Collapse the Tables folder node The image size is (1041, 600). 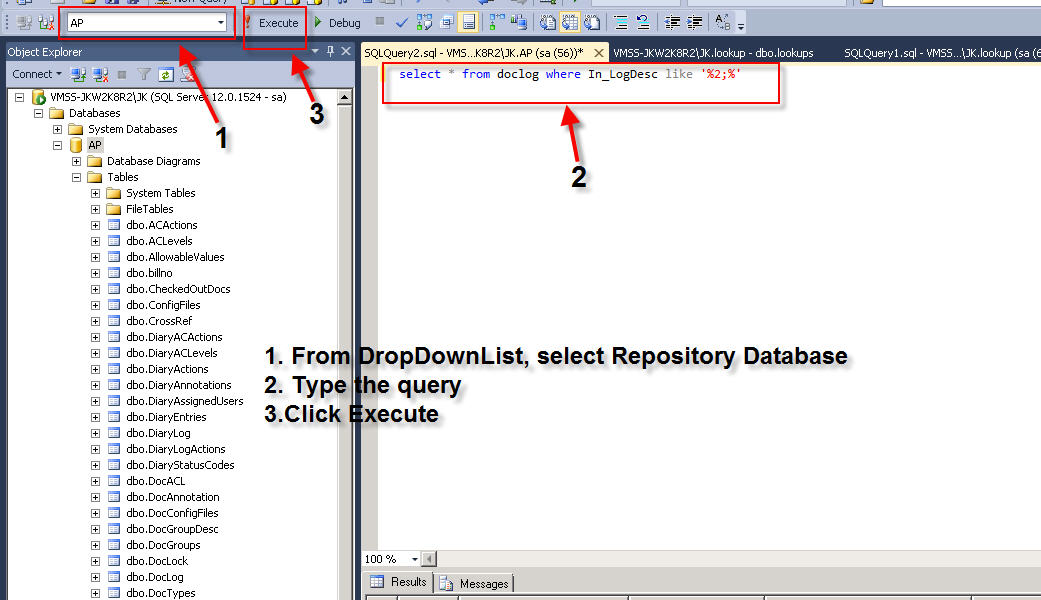[77, 177]
